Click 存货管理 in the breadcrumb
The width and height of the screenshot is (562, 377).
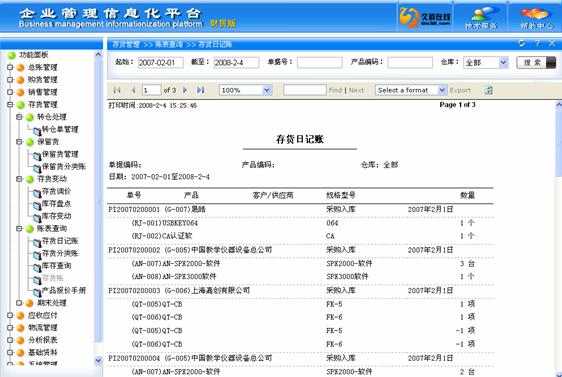pyautogui.click(x=126, y=44)
